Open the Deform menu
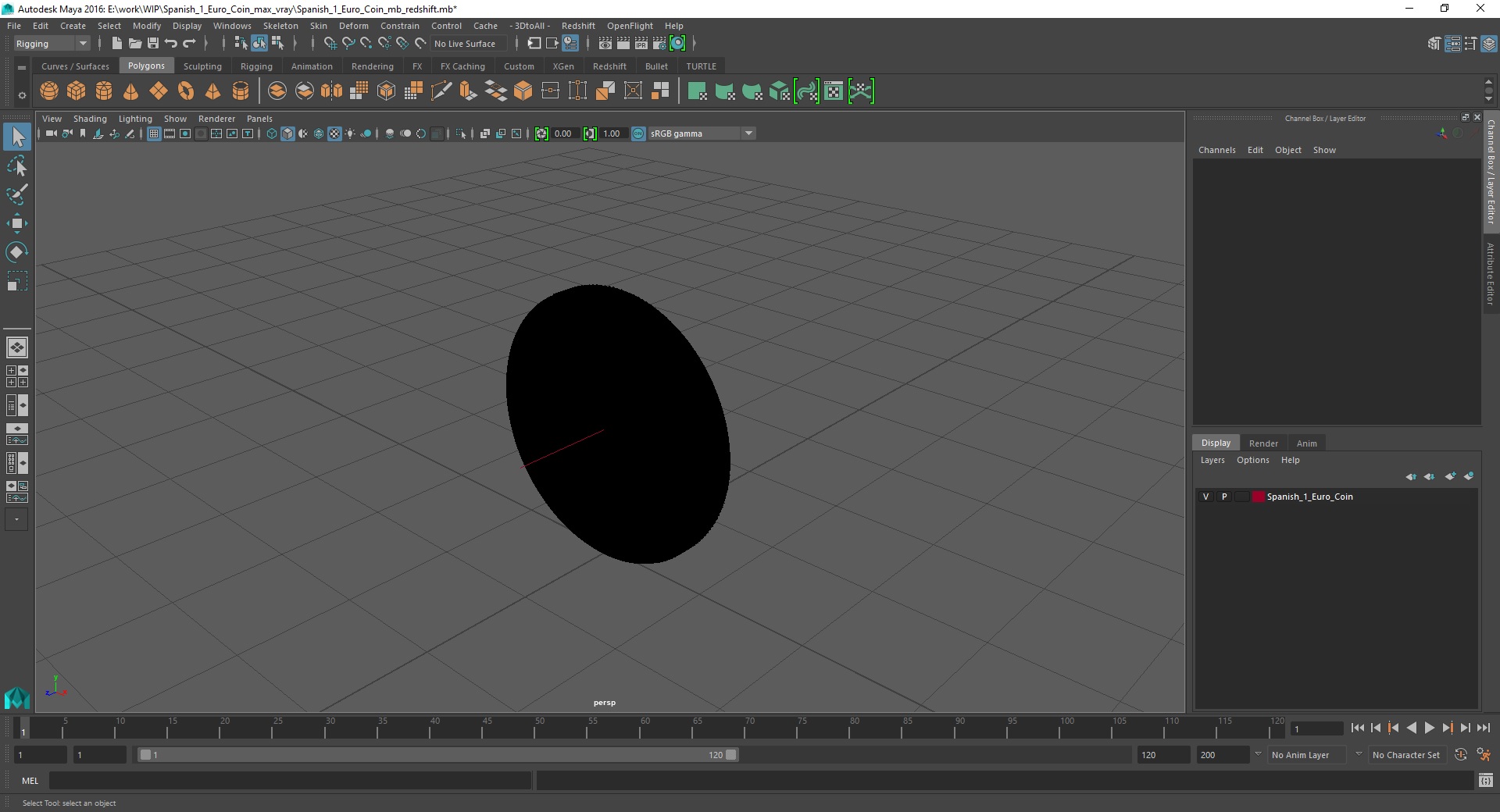 (353, 26)
